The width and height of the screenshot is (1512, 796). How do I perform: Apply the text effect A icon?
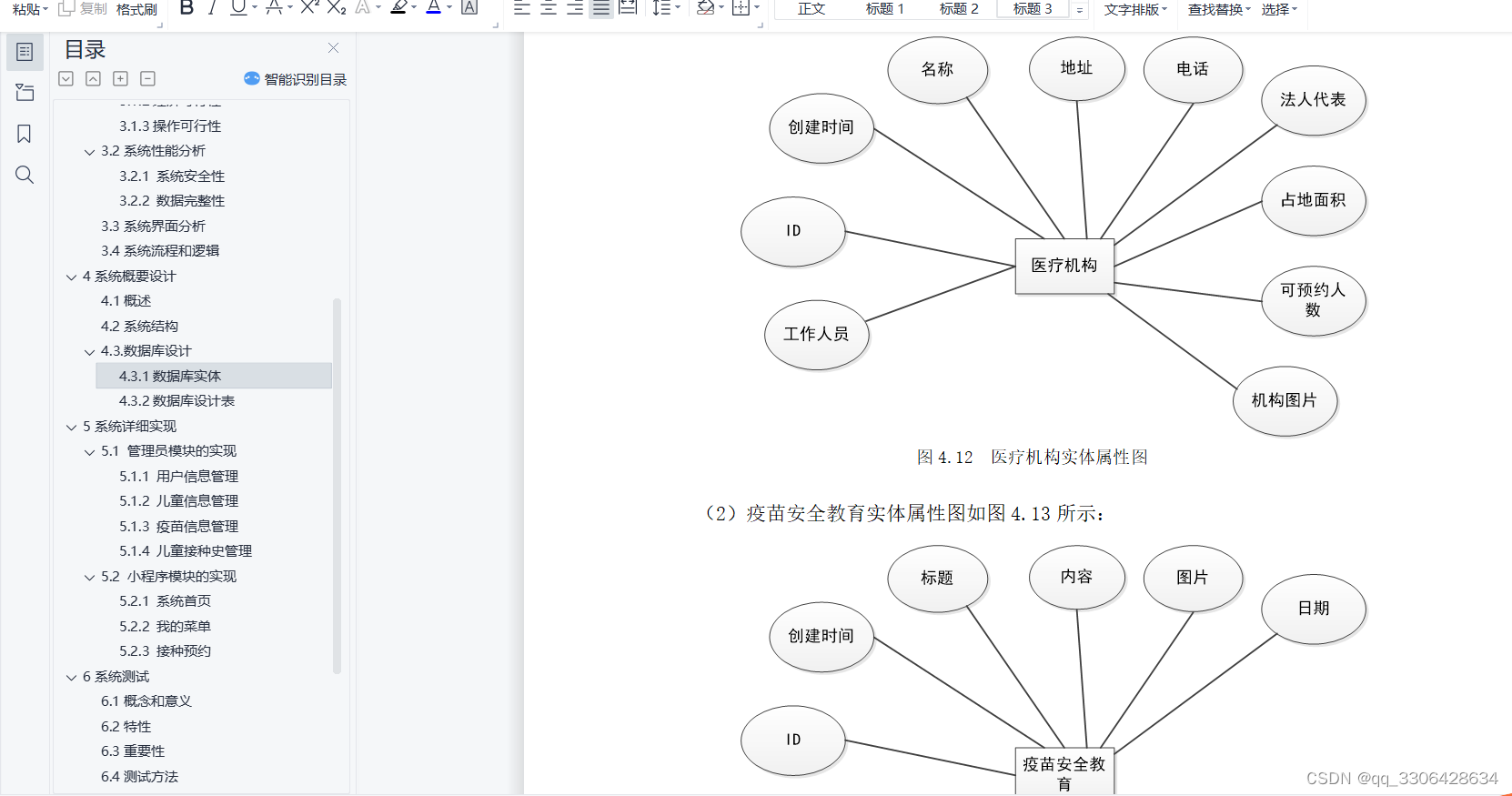pyautogui.click(x=363, y=8)
